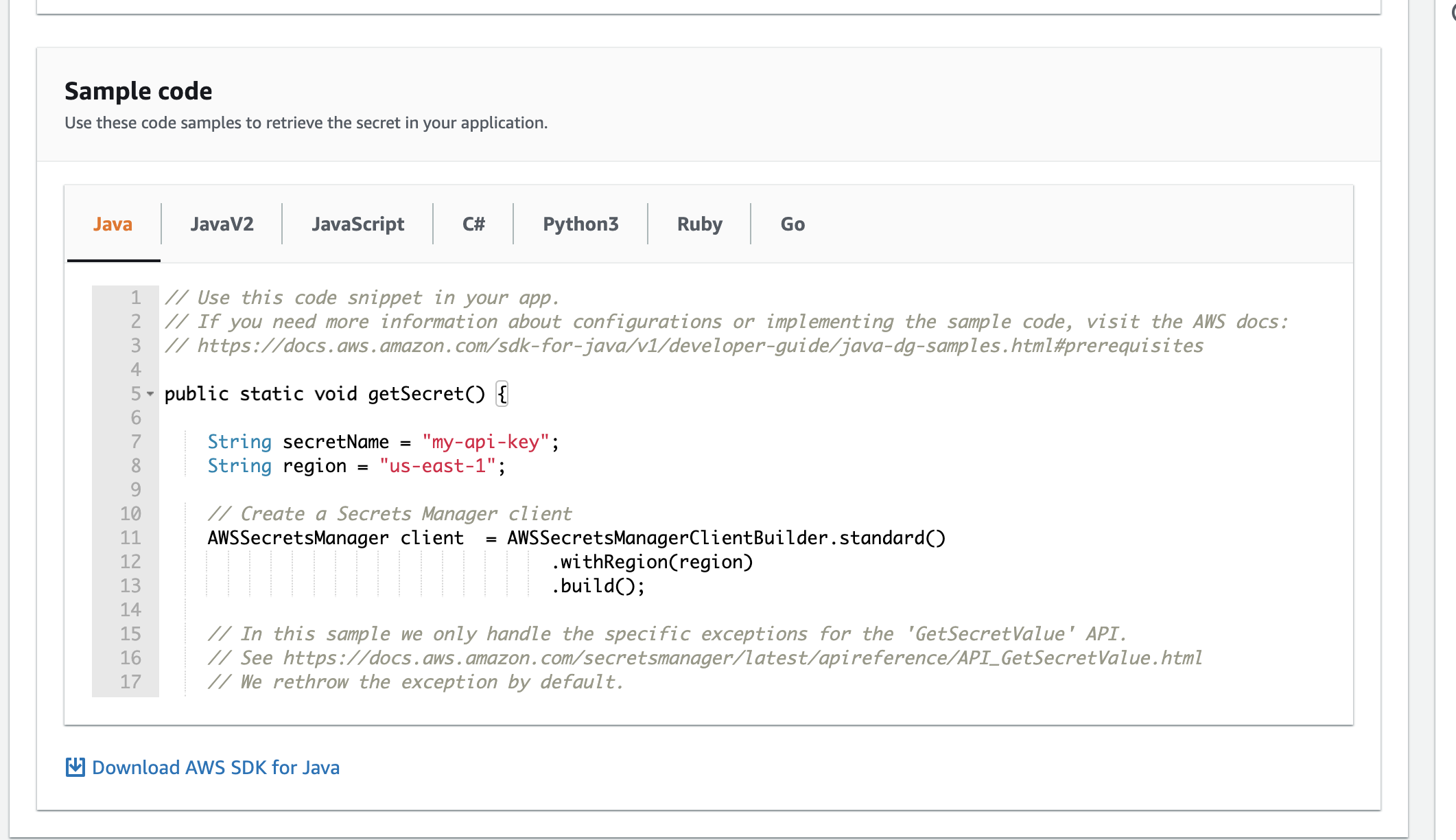This screenshot has height=840, width=1456.
Task: Switch to JavaScript code sample
Action: (x=356, y=223)
